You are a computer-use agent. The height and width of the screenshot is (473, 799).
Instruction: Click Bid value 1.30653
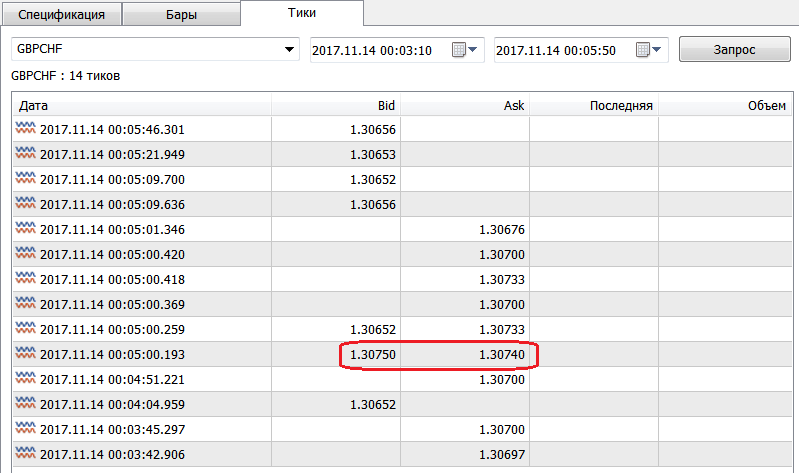point(372,154)
